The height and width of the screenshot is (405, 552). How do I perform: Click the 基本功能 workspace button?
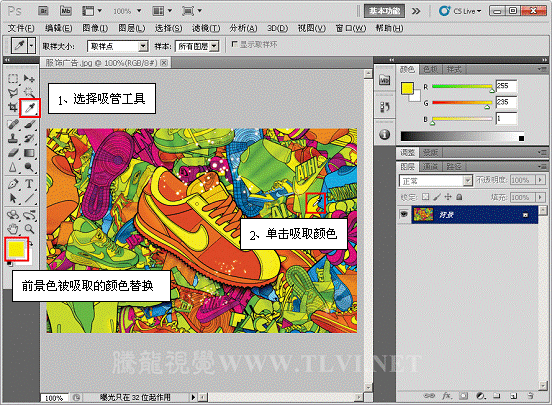click(x=384, y=11)
